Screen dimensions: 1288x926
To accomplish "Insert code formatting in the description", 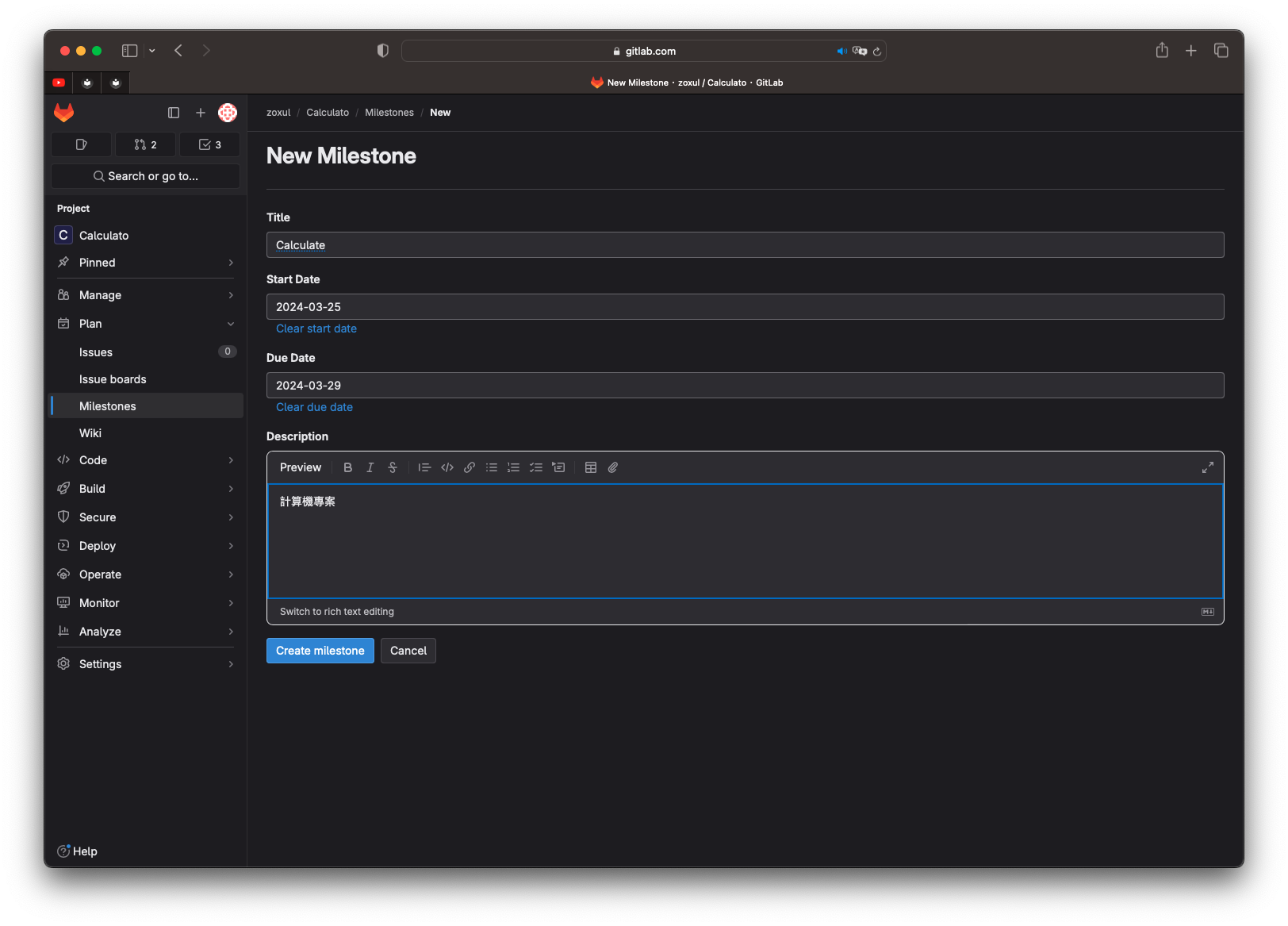I will (447, 467).
